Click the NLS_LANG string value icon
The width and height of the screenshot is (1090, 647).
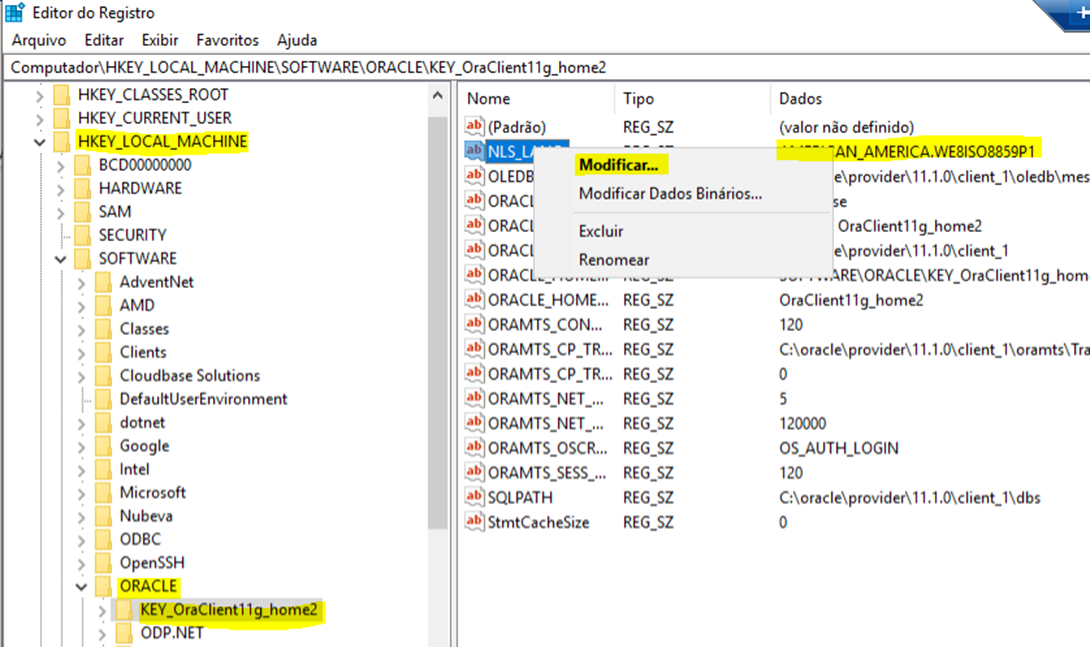pyautogui.click(x=474, y=150)
